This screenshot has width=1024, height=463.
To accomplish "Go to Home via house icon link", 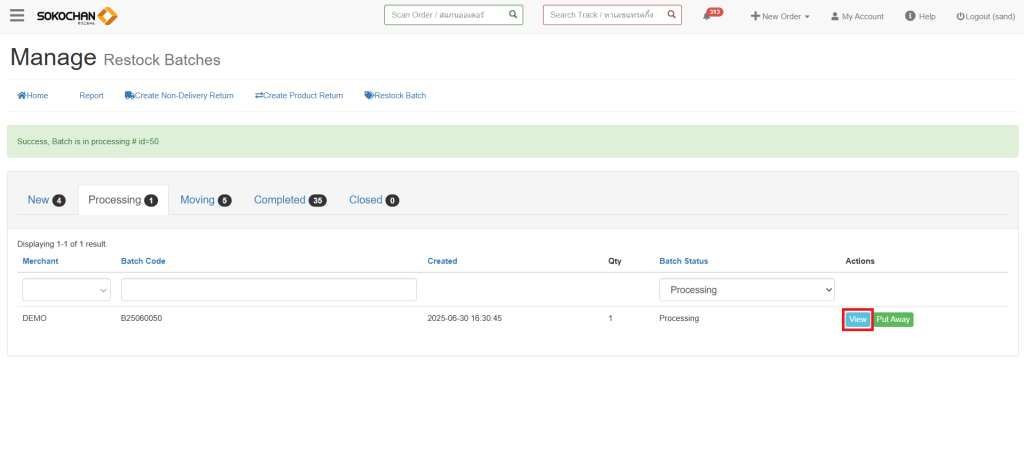I will [33, 96].
